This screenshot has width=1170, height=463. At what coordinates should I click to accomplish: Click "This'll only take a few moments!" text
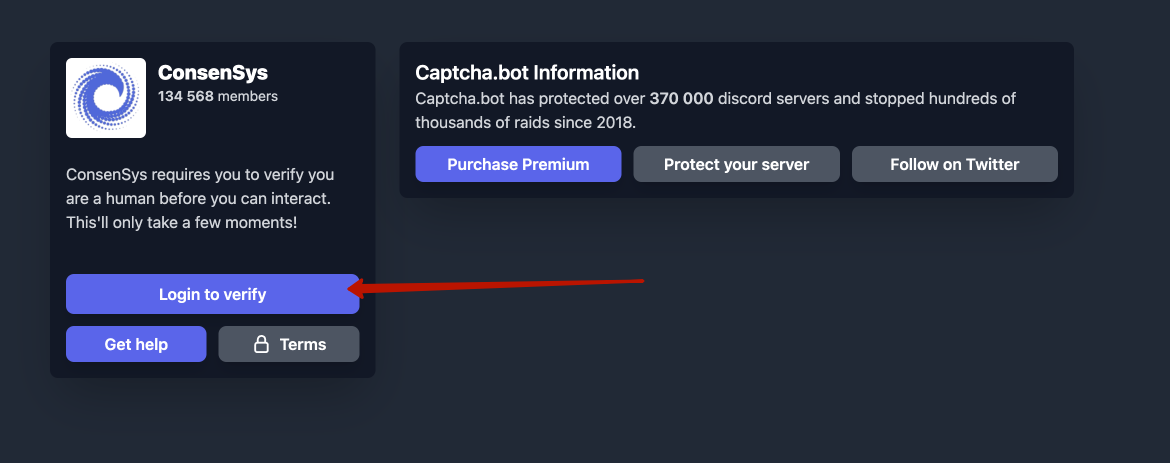tap(181, 222)
